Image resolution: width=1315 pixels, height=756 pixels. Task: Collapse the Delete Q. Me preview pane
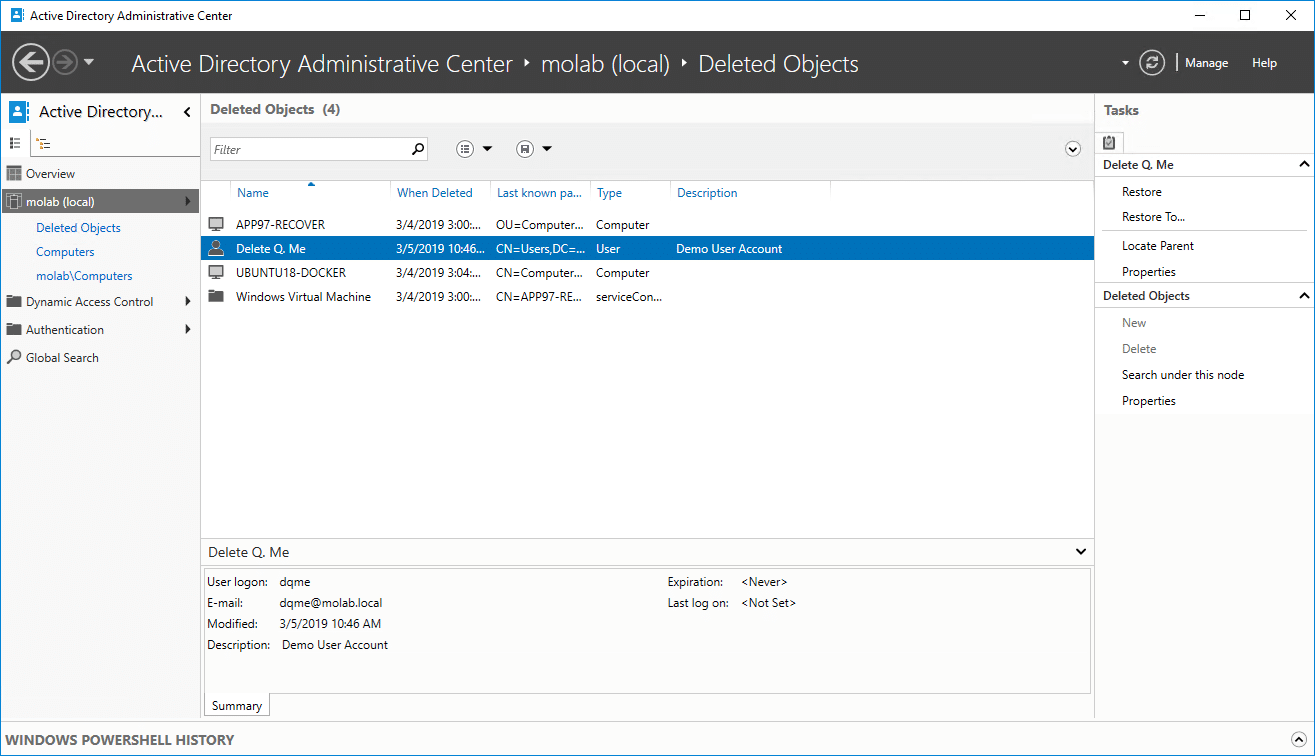pyautogui.click(x=1080, y=552)
